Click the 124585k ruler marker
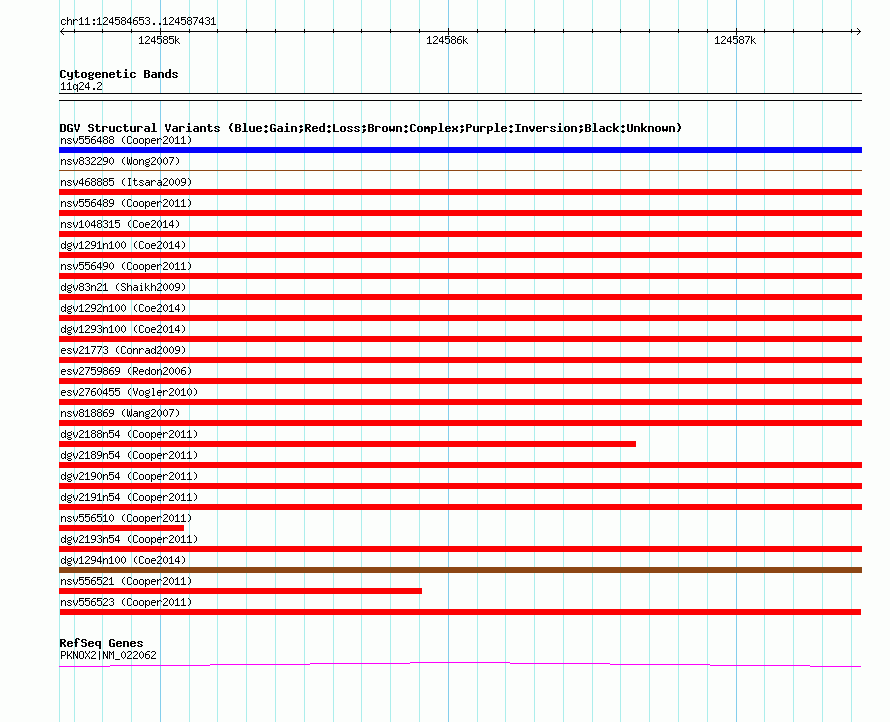Viewport: 890px width, 722px height. 159,40
